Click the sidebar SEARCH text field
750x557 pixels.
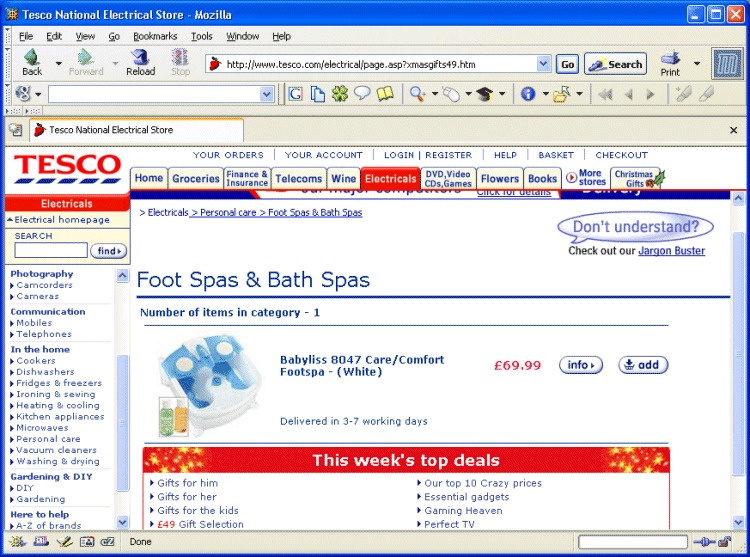tap(51, 250)
